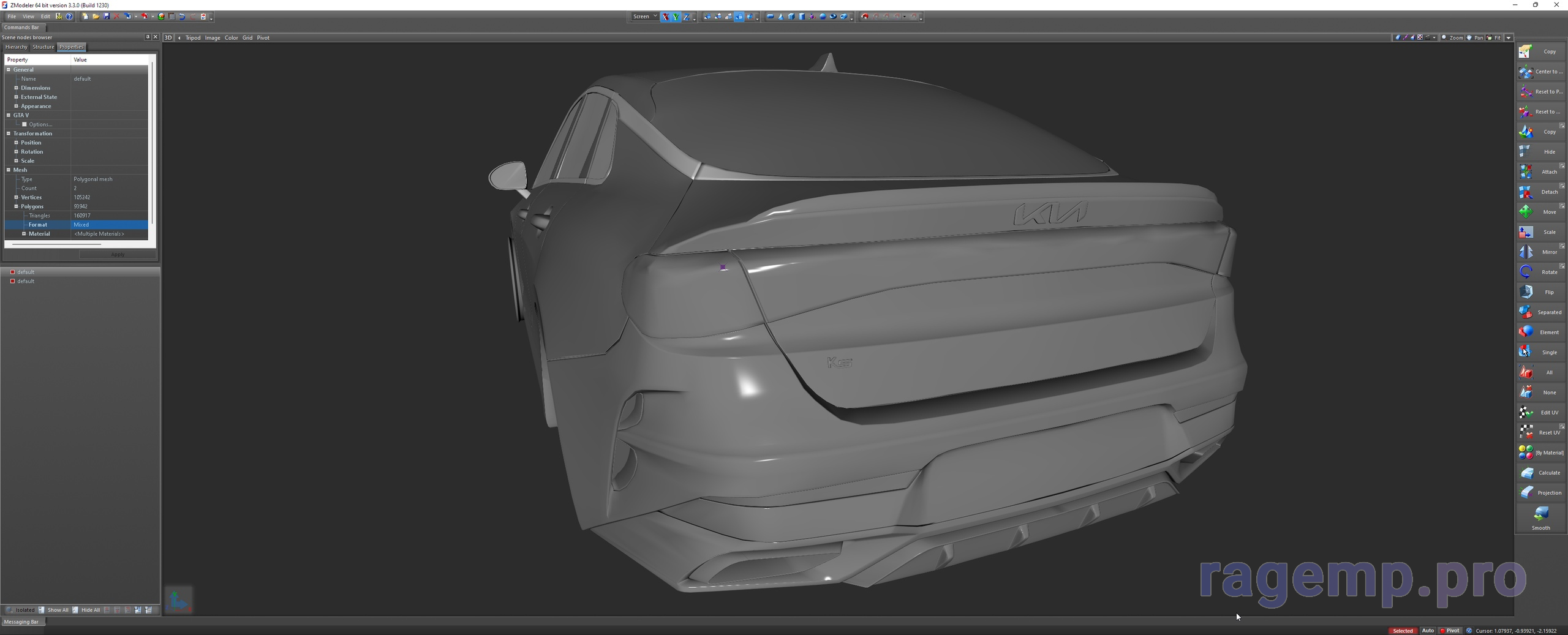Expand the Rotation property
This screenshot has width=1568, height=635.
tap(16, 152)
